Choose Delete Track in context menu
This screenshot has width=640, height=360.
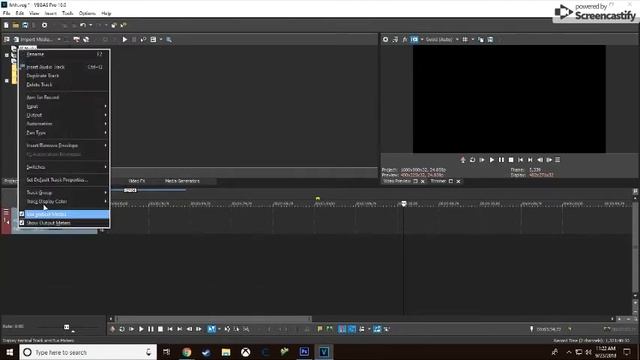64,84
